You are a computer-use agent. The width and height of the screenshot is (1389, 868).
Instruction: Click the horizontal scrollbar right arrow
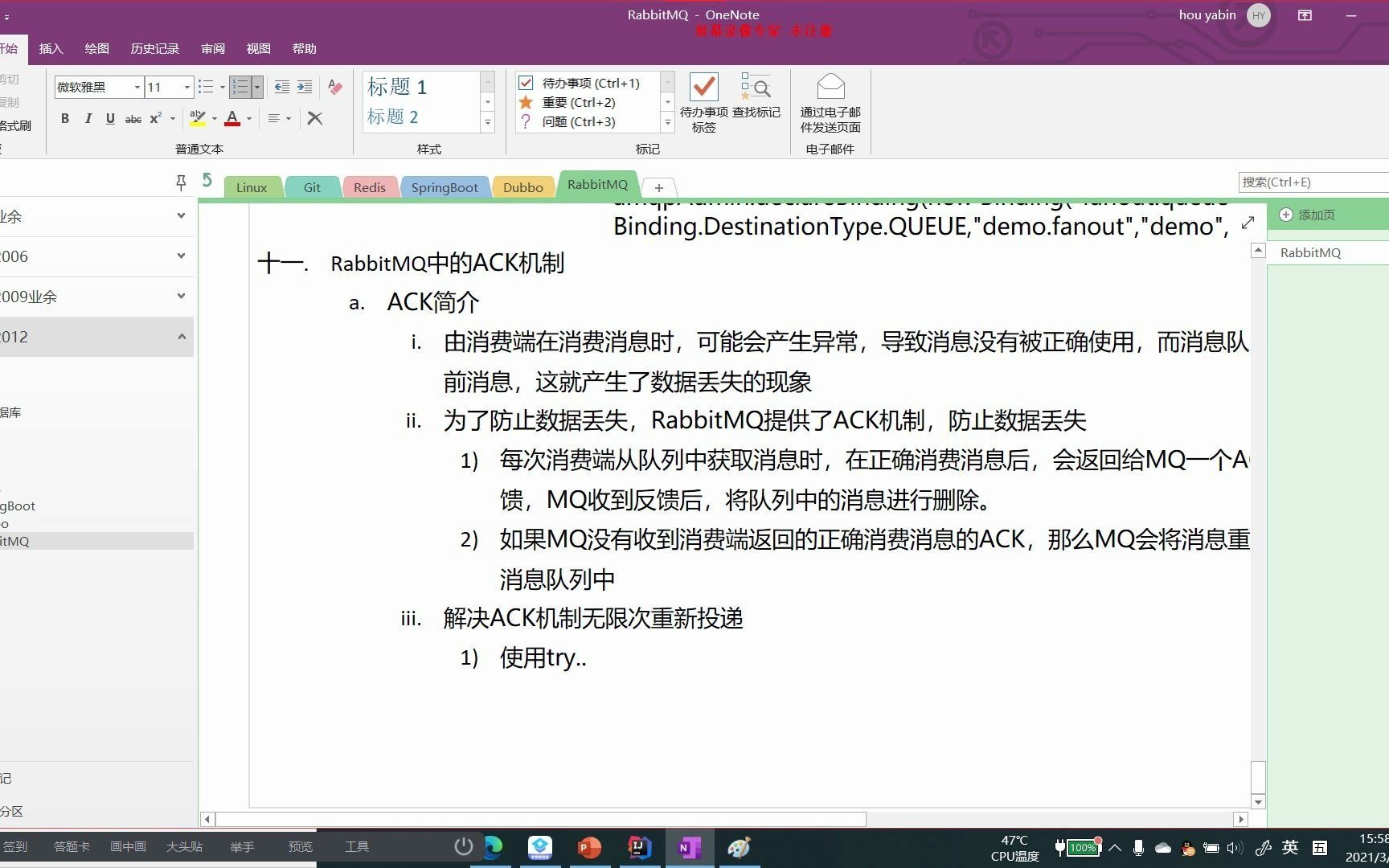coord(1241,819)
